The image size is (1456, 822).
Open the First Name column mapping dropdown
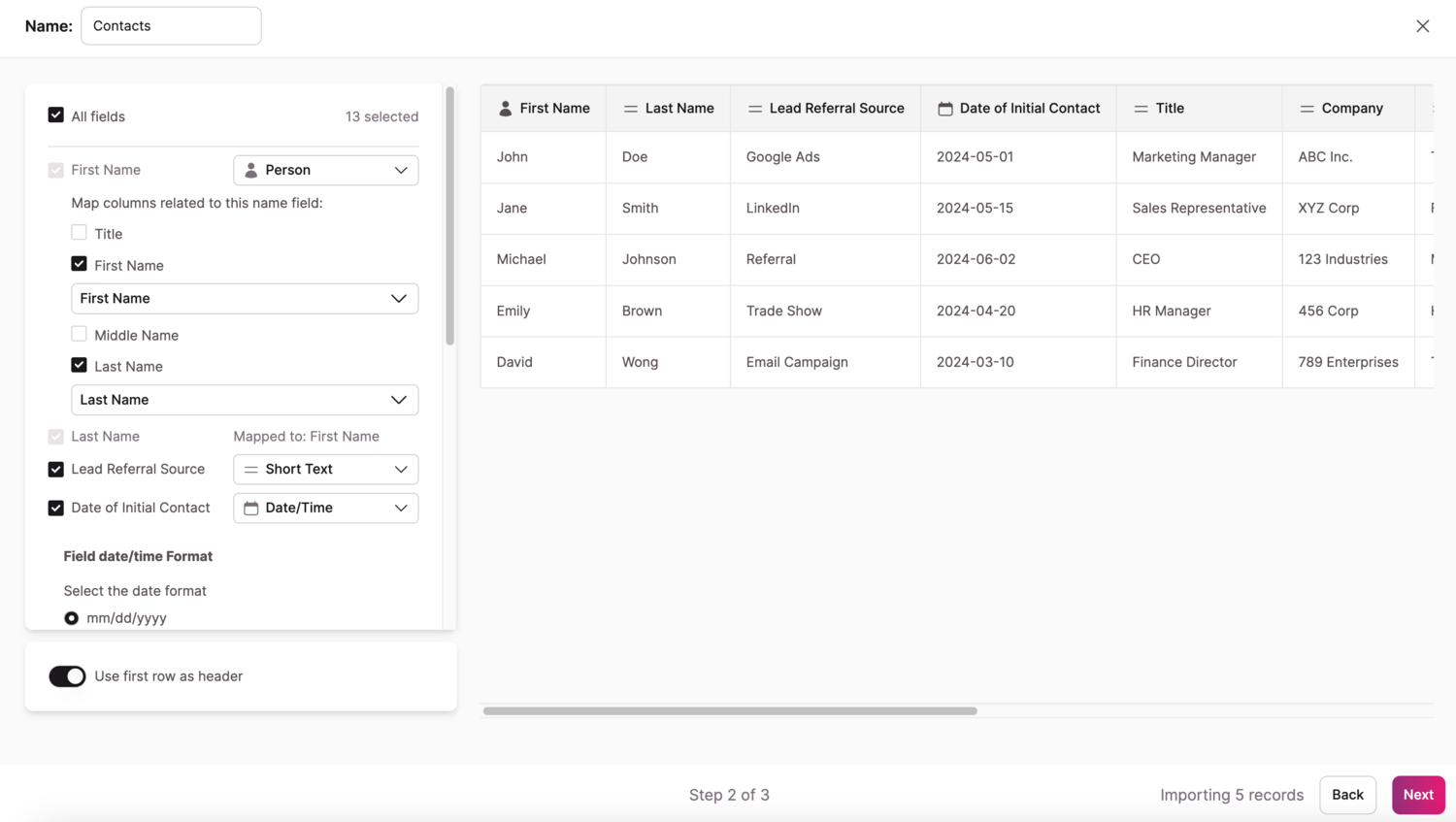[244, 299]
